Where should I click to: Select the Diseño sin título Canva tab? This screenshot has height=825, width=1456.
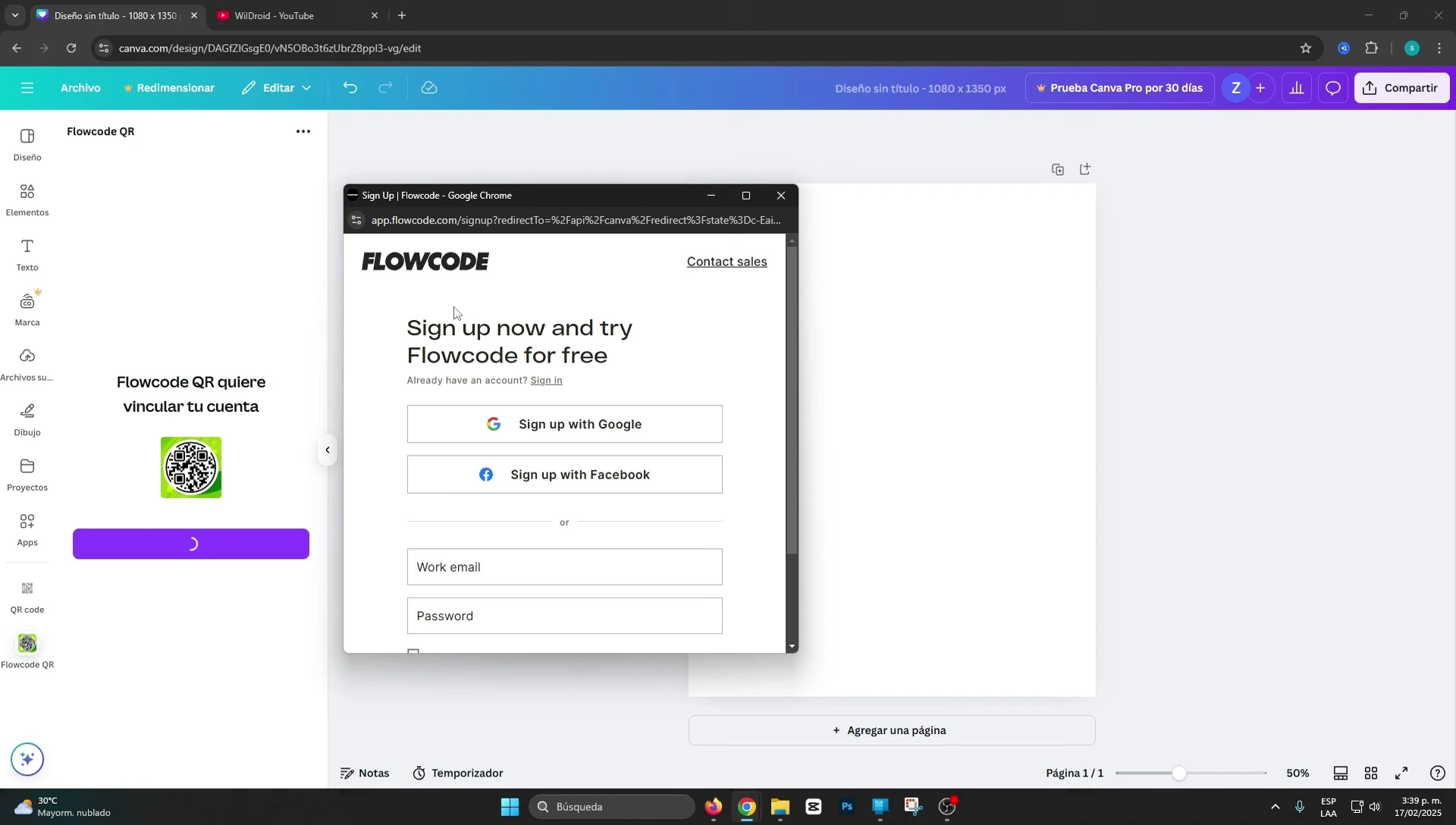[117, 15]
